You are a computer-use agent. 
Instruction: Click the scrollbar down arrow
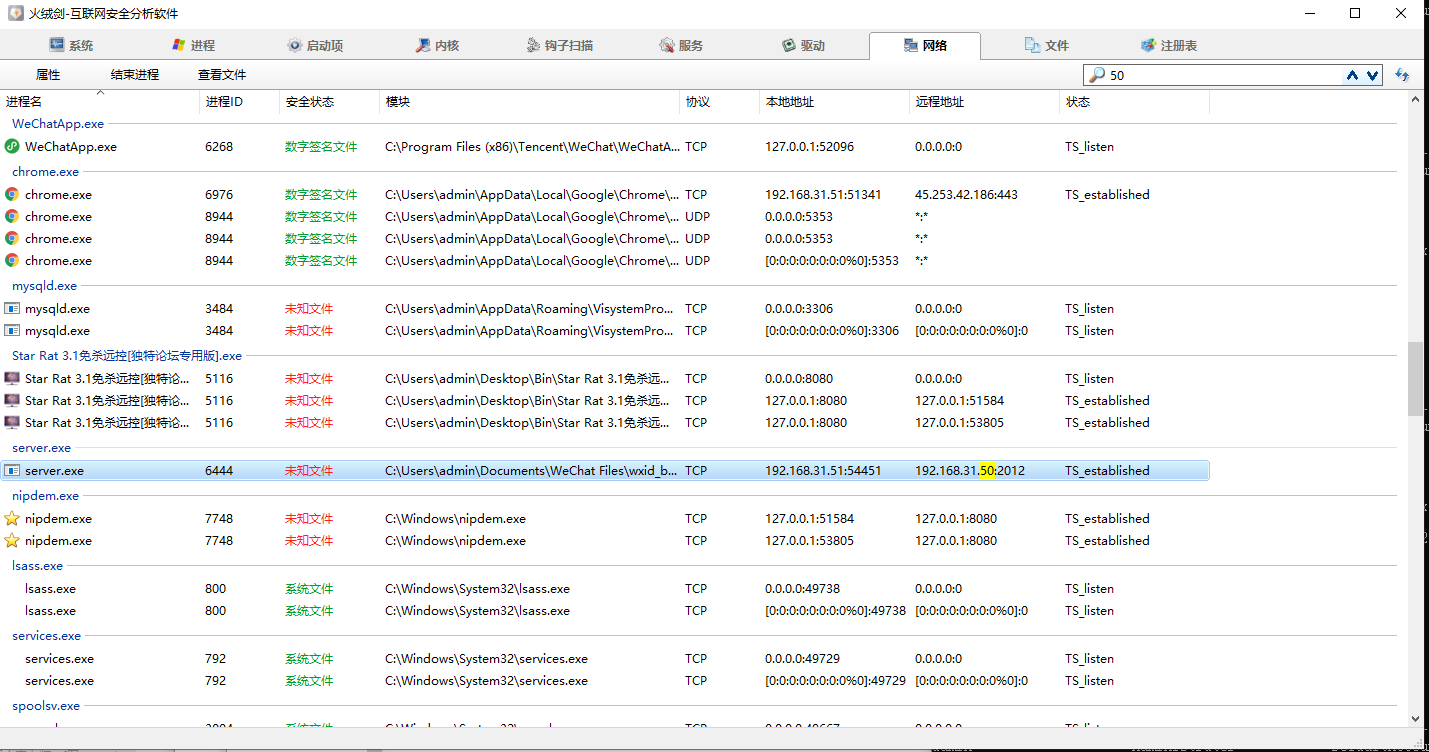(1414, 719)
